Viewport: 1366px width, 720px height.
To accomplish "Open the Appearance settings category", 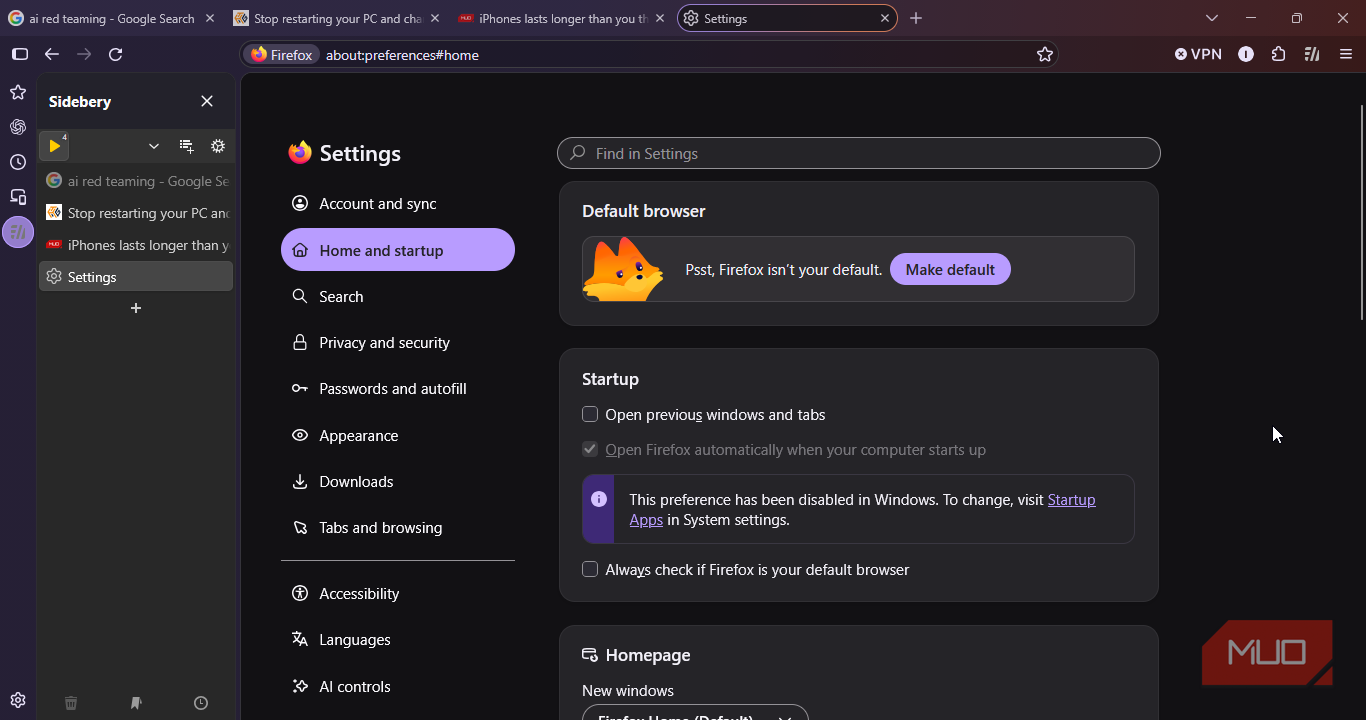I will (398, 435).
